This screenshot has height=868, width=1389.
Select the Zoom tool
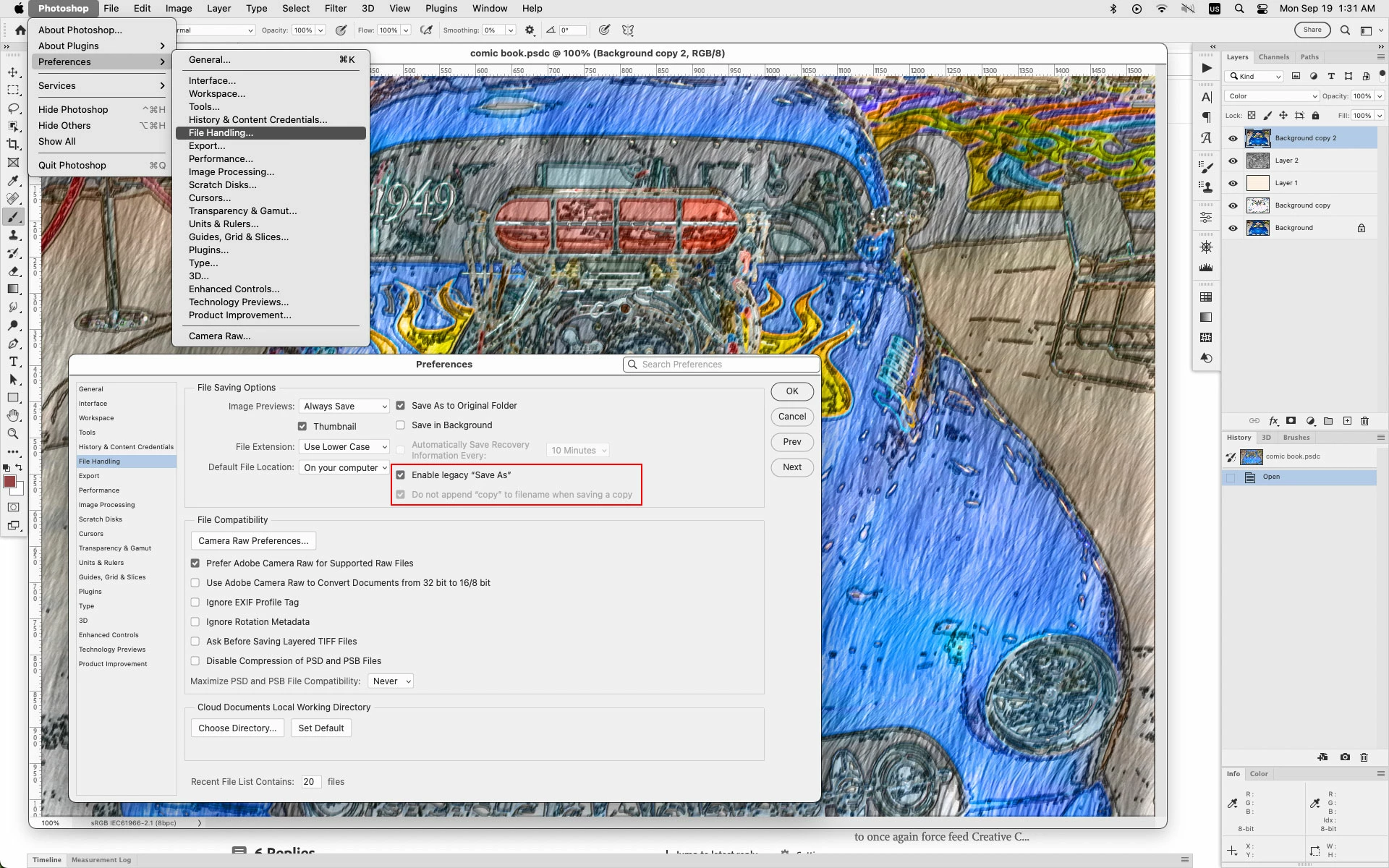[13, 434]
